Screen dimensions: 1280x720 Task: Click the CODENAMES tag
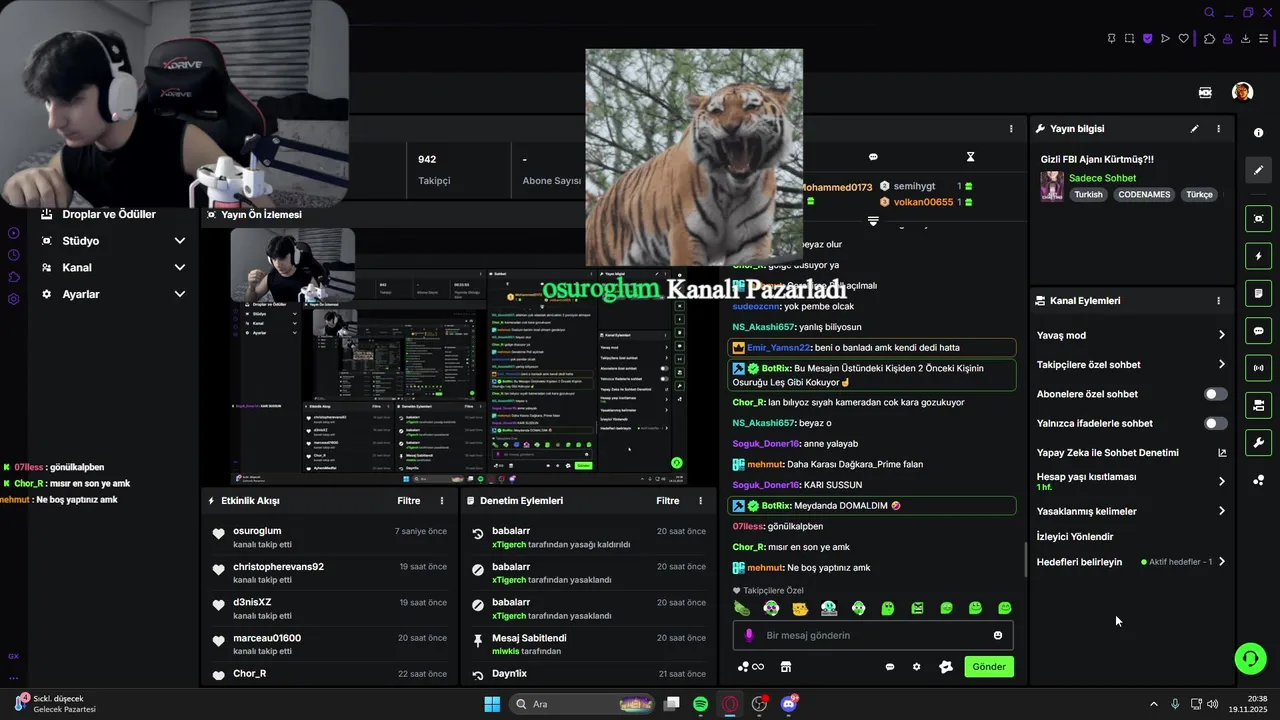click(1144, 195)
